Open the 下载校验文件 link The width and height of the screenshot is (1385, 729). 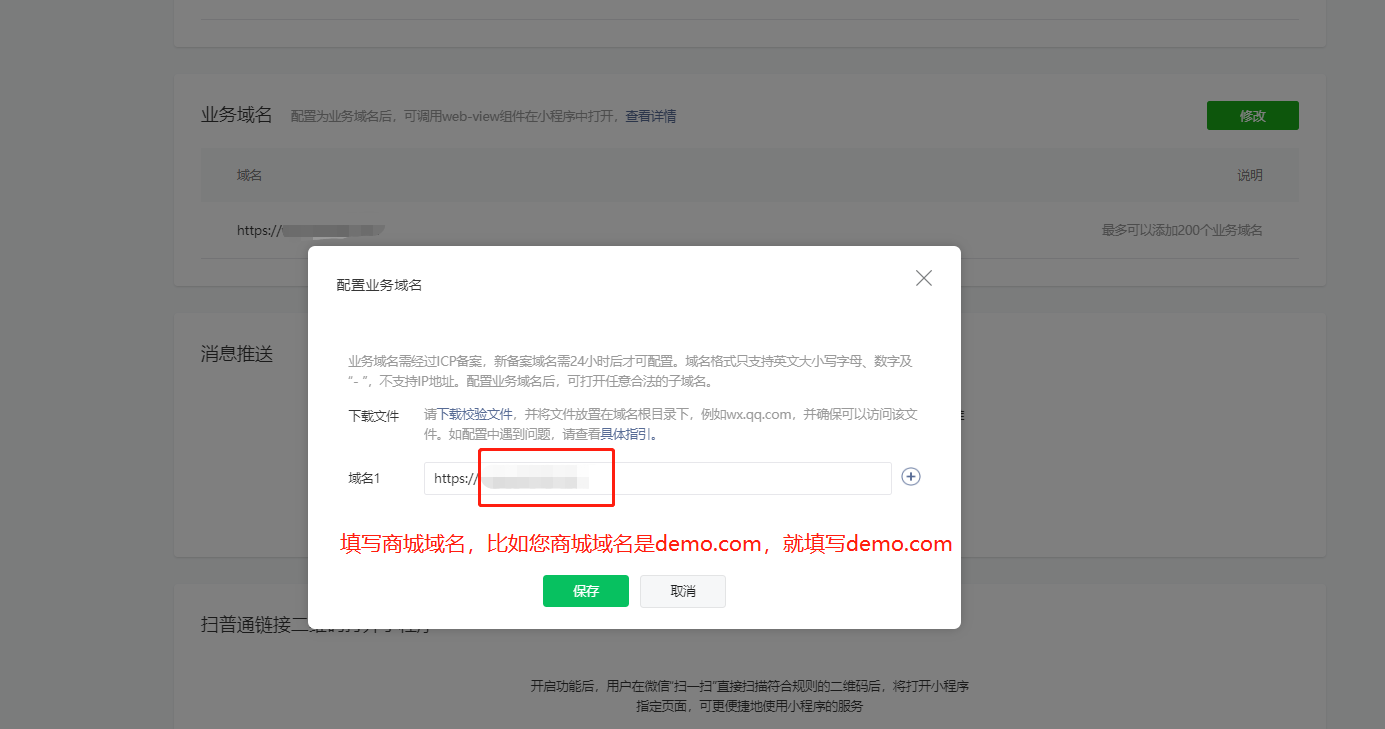pyautogui.click(x=475, y=414)
